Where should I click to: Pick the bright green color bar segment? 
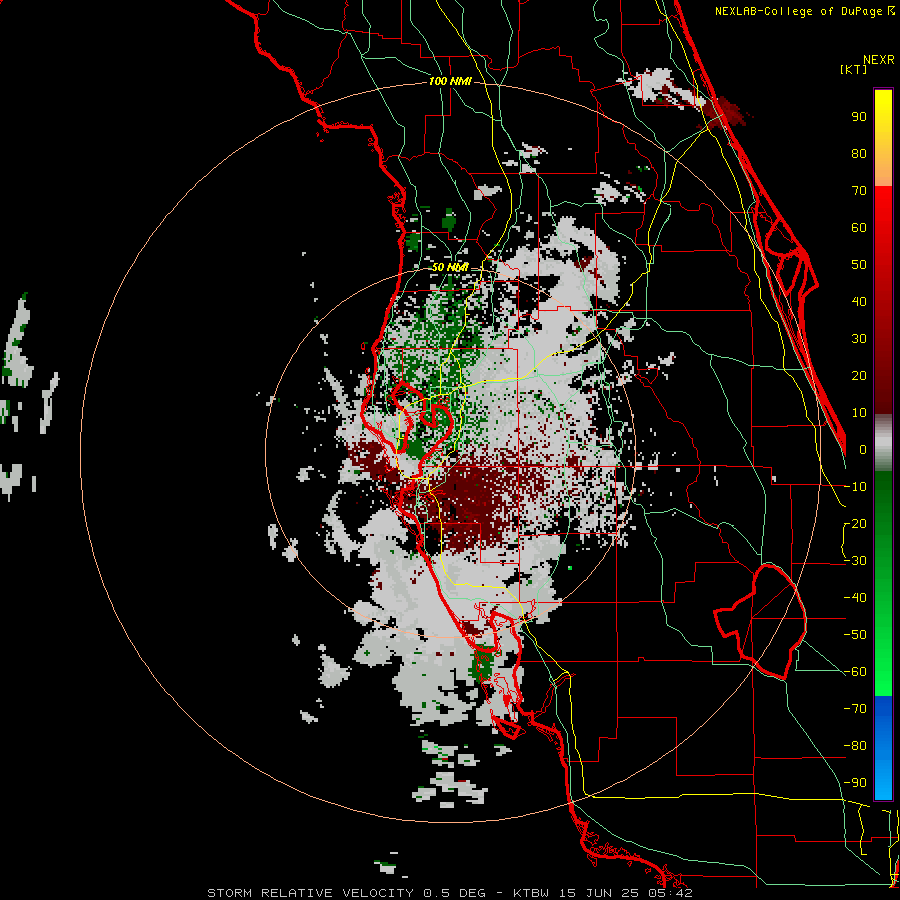(x=883, y=660)
